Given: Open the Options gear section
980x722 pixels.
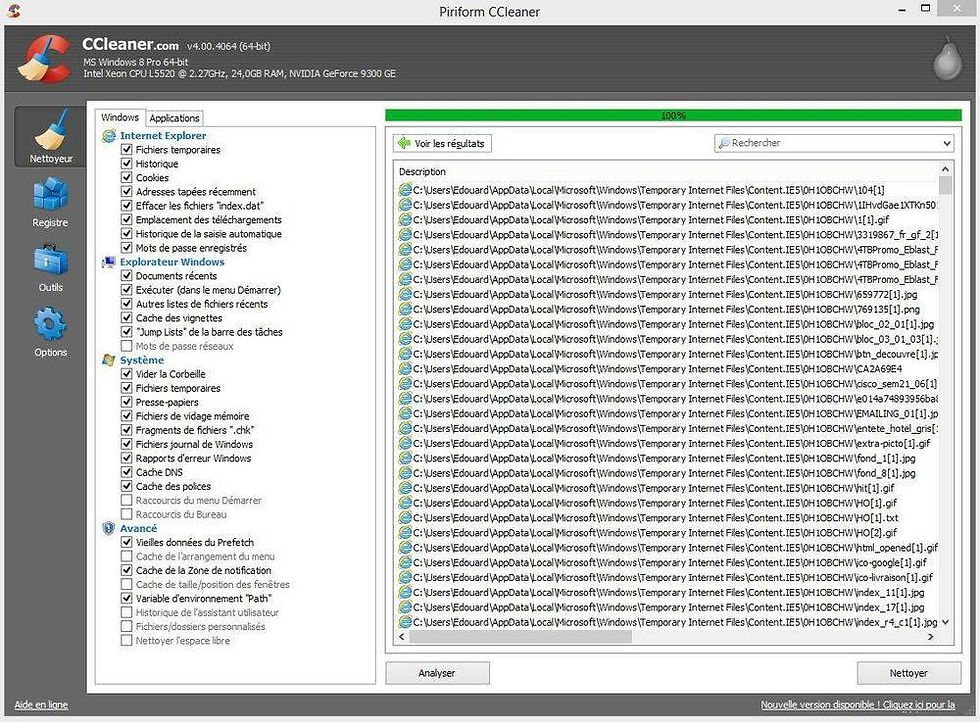Looking at the screenshot, I should [x=51, y=333].
